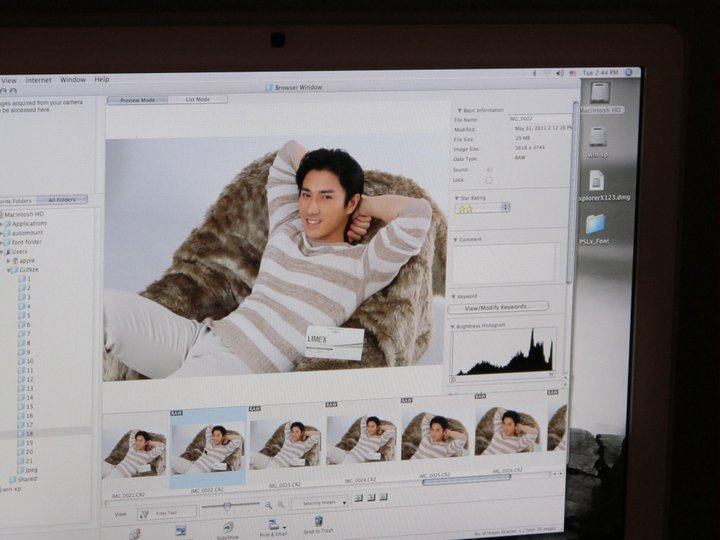Viewport: 720px width, 540px height.
Task: Expand the automount folder arrow
Action: click(1, 233)
